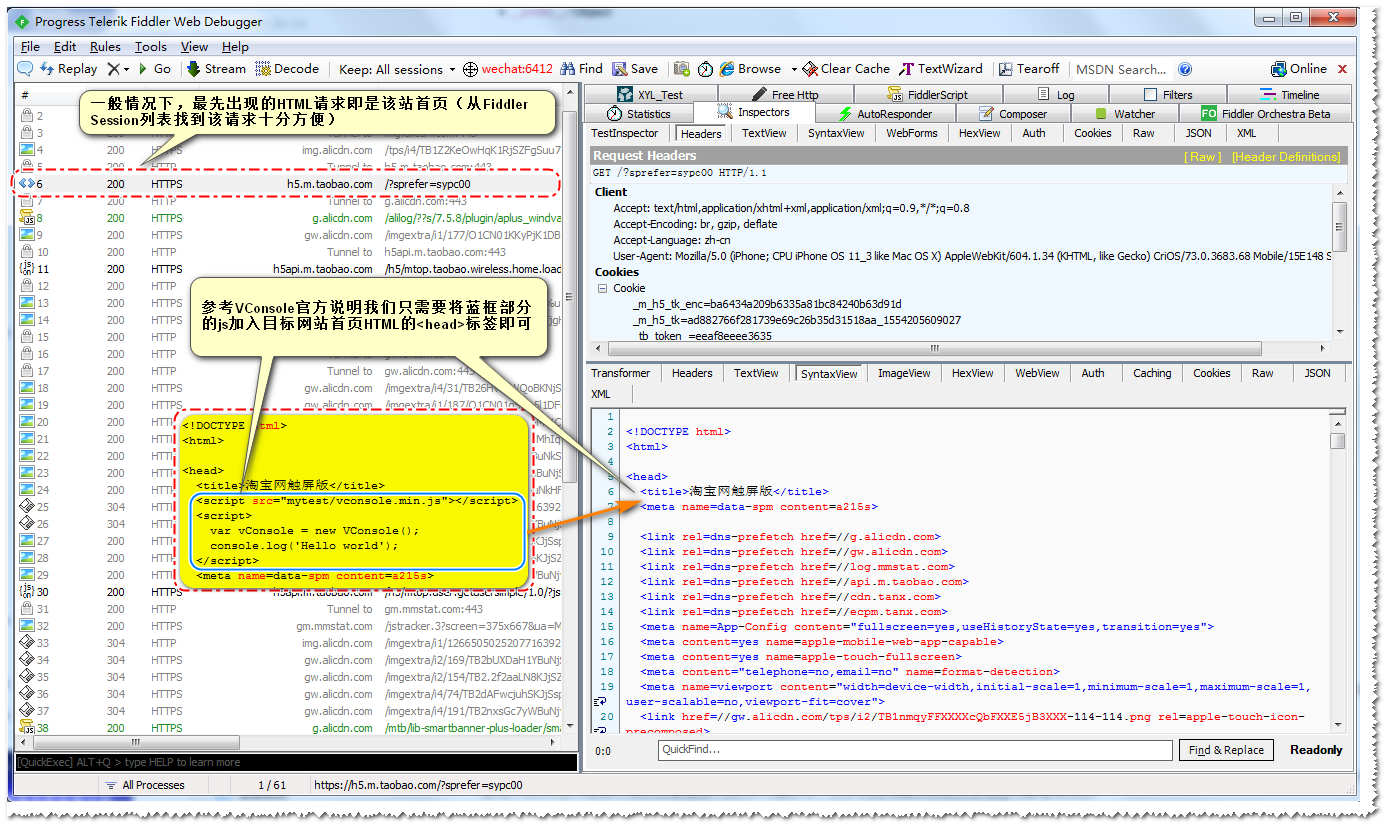Open the TextWizard tool
1391x830 pixels.
click(x=939, y=69)
